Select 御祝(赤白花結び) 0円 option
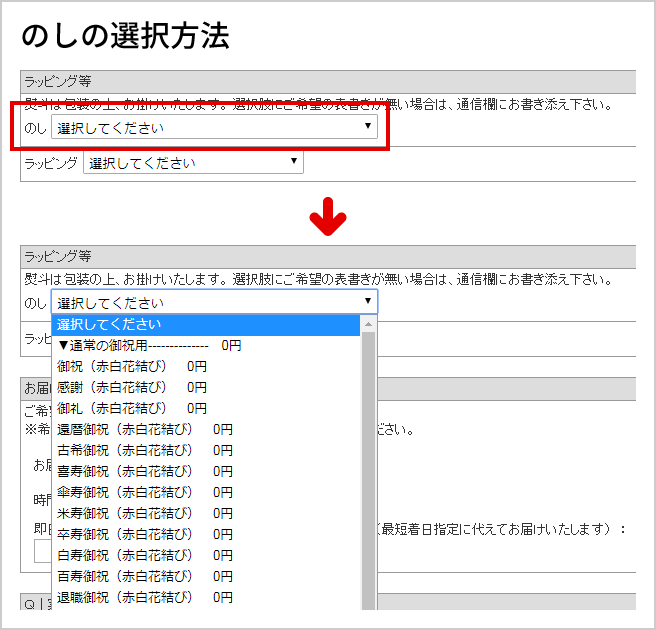The height and width of the screenshot is (630, 656). [x=205, y=366]
